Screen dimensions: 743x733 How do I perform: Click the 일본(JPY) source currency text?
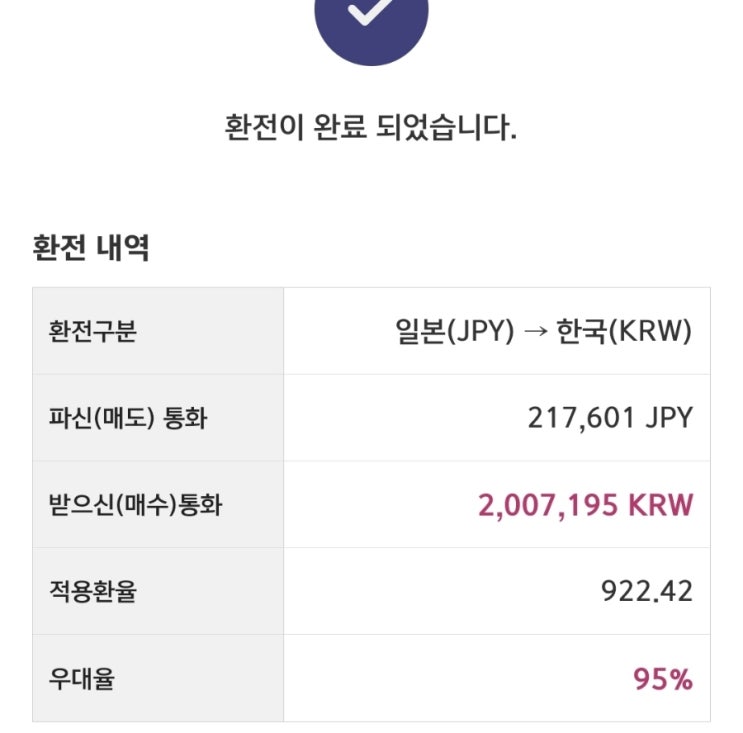tap(454, 331)
